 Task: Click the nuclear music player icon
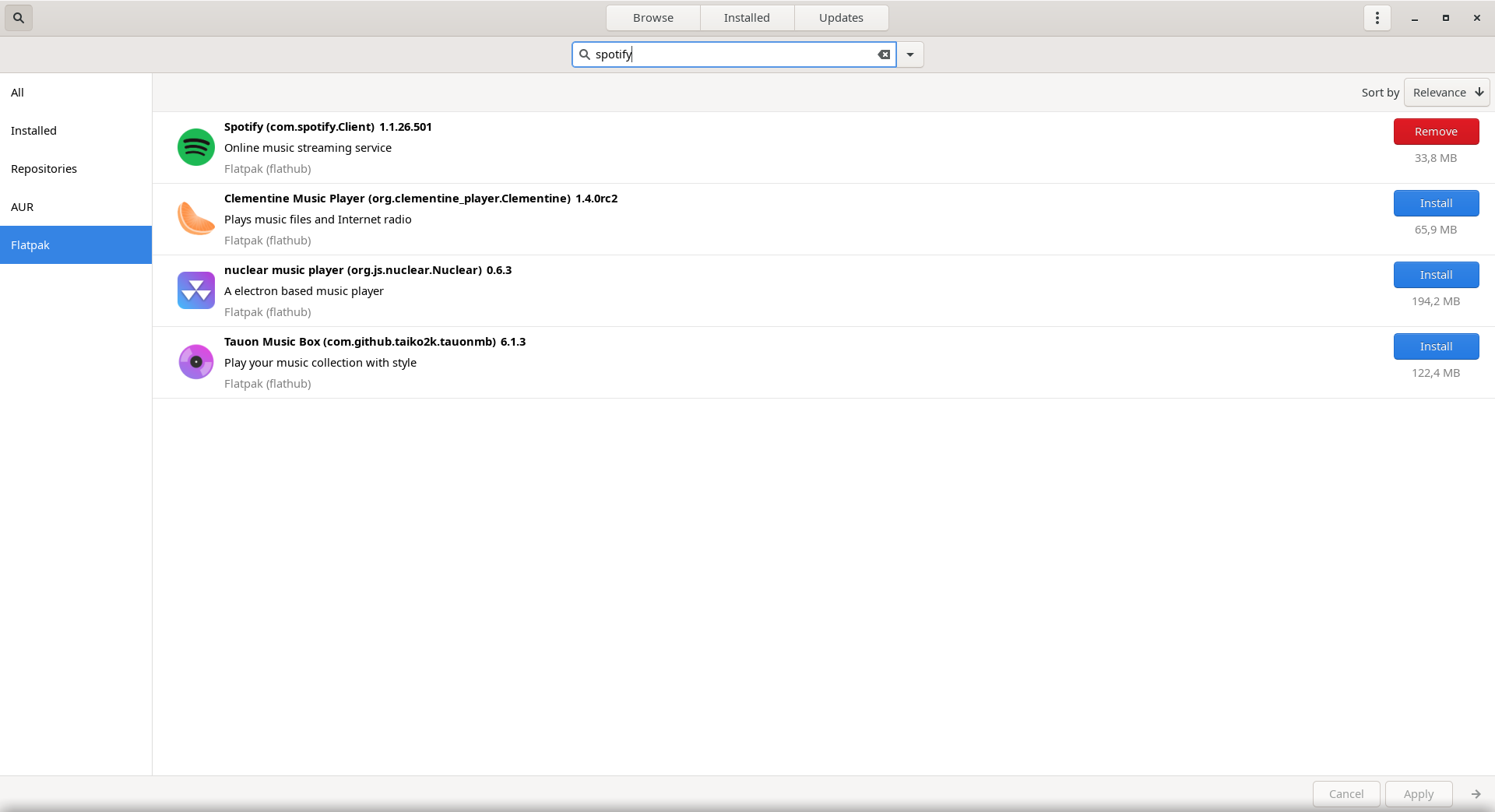[x=196, y=290]
